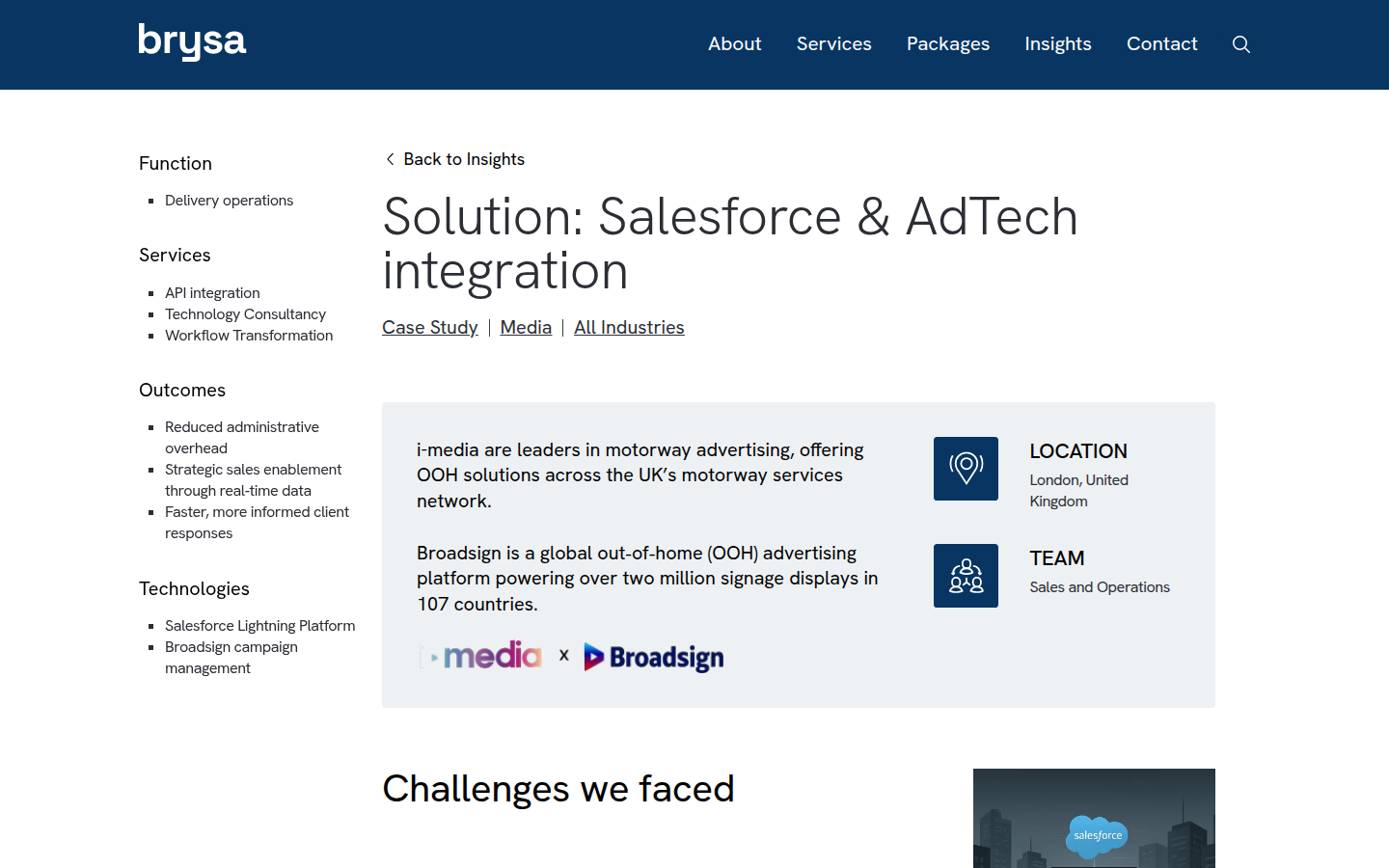Click the brysa logo in header
Image resolution: width=1389 pixels, height=868 pixels.
tap(192, 42)
